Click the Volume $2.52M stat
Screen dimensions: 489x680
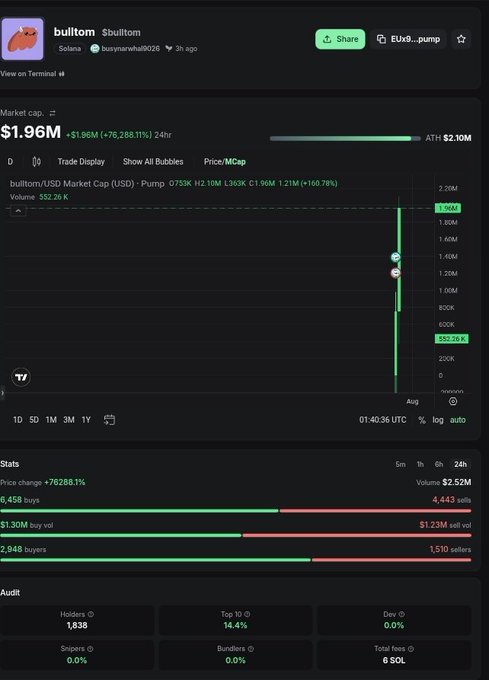point(443,483)
